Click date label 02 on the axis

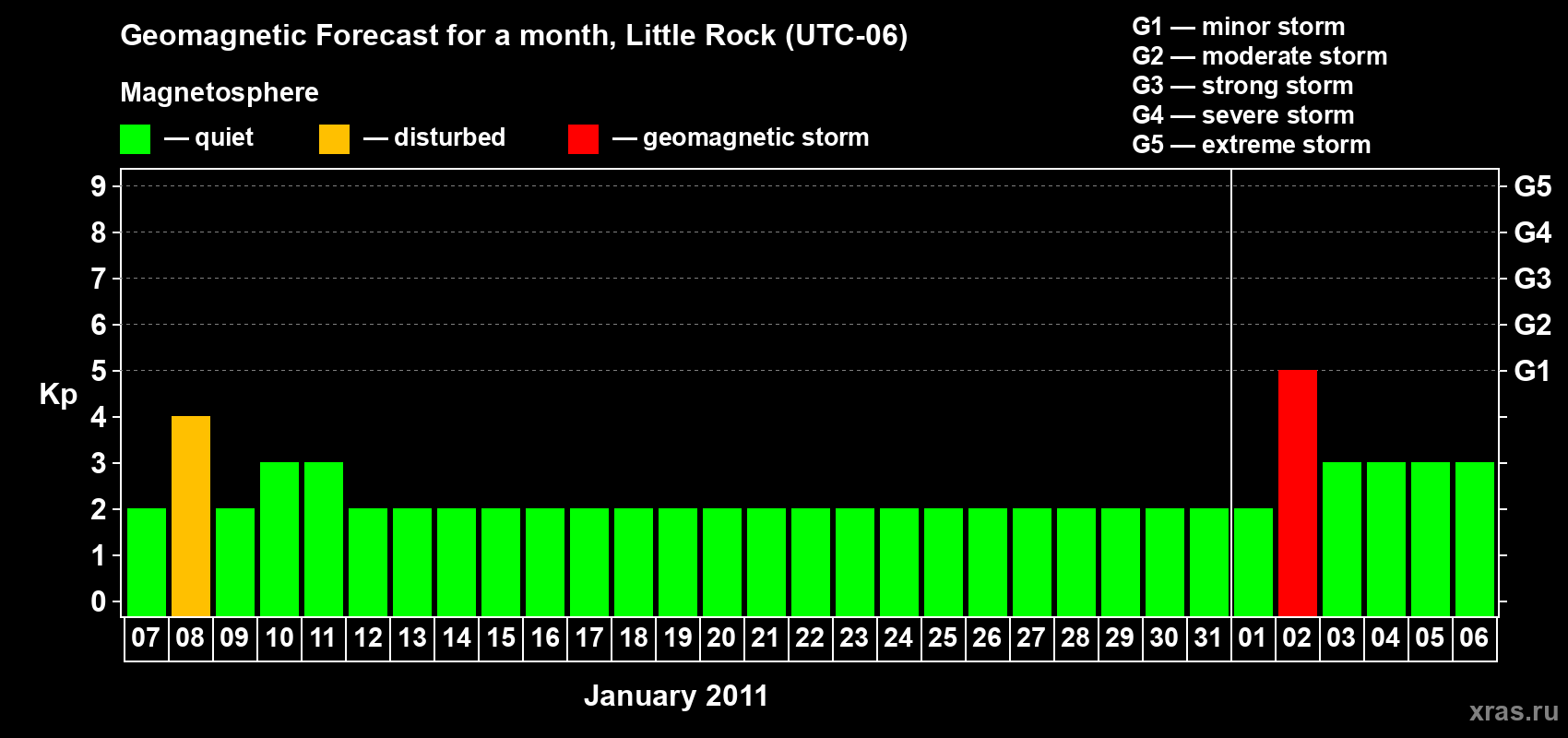tap(1297, 637)
